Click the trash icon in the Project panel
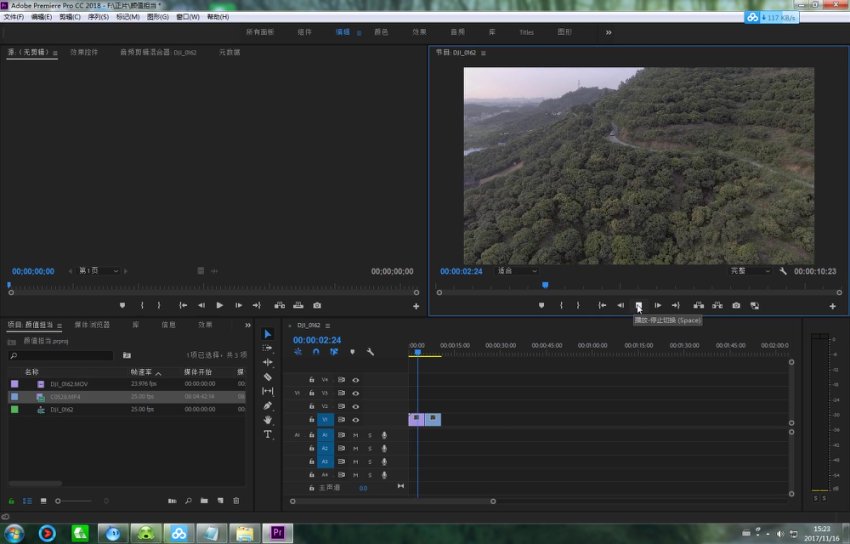The height and width of the screenshot is (544, 850). pyautogui.click(x=236, y=500)
